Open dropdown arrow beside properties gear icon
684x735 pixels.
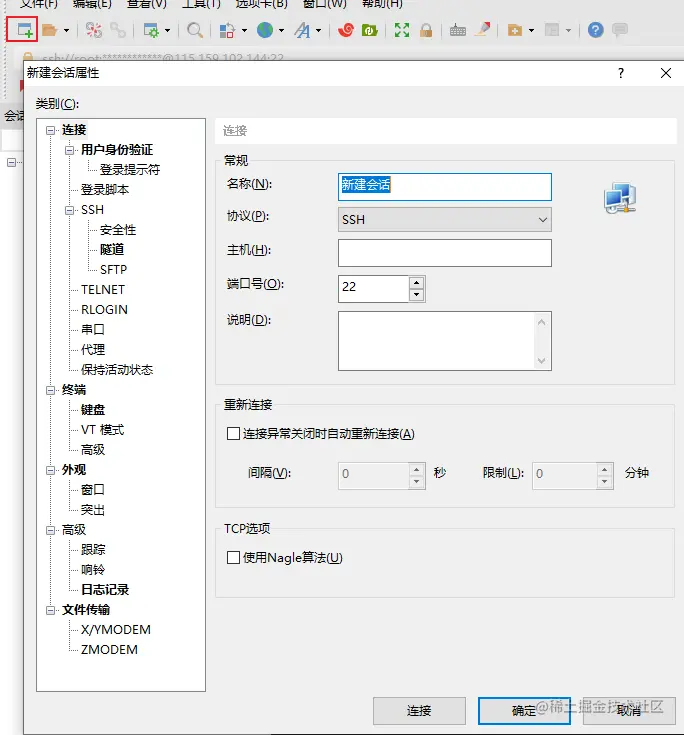168,31
